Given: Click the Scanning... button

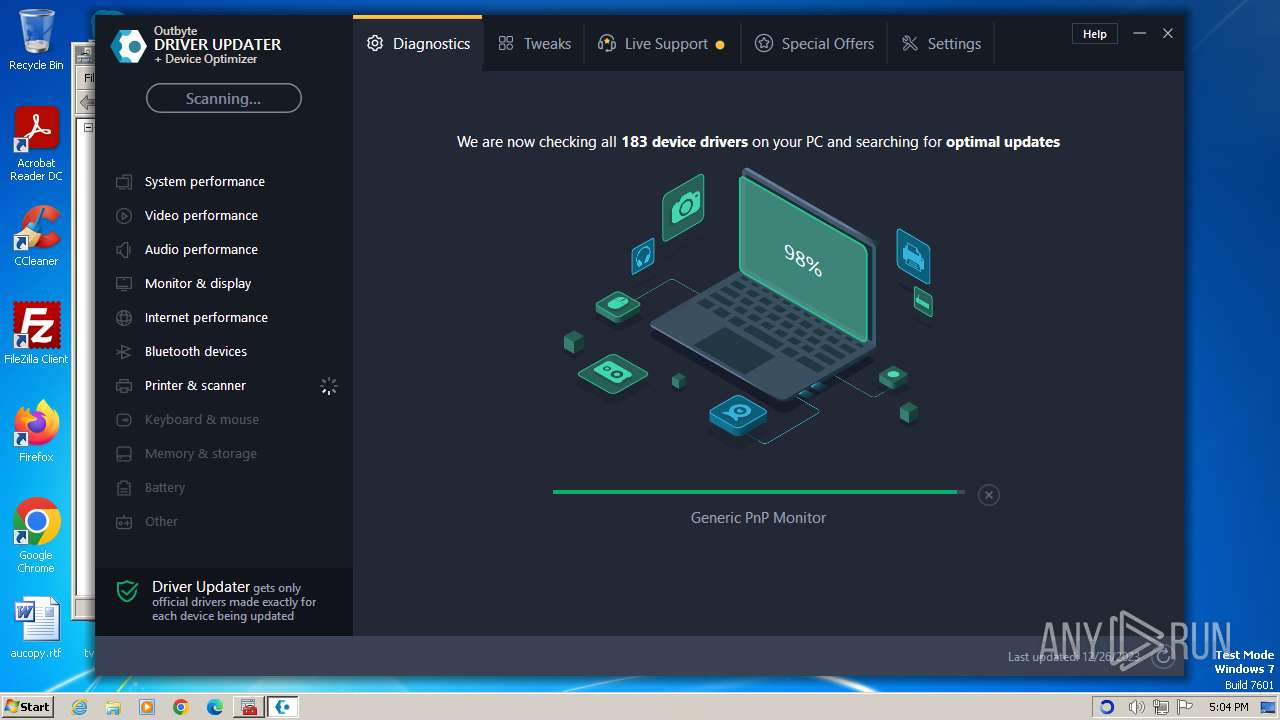Looking at the screenshot, I should (x=223, y=98).
